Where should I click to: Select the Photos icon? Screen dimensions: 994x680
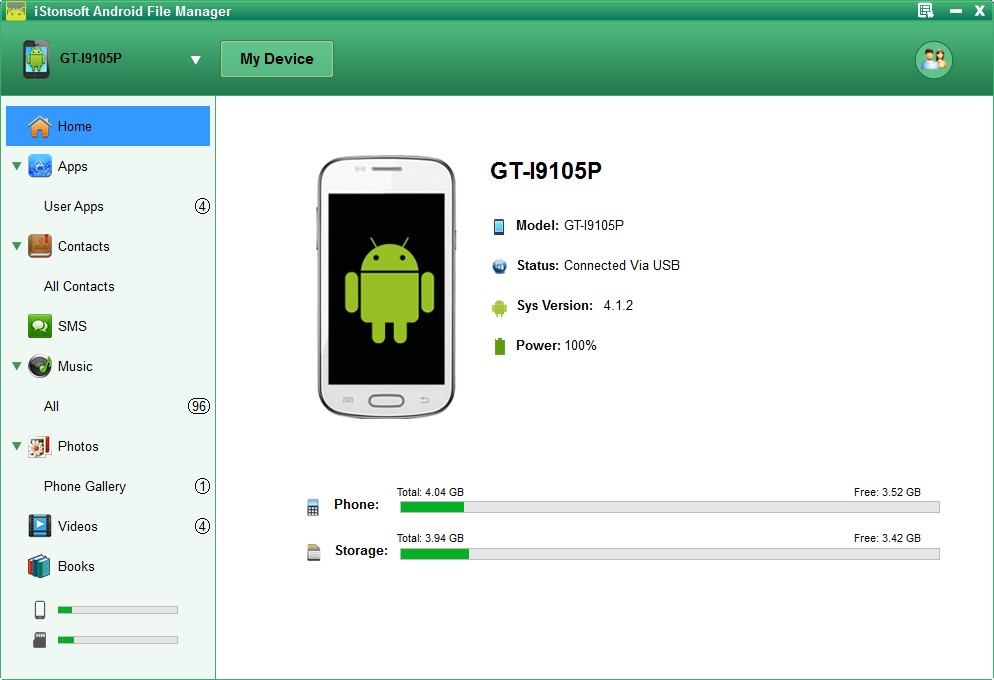pyautogui.click(x=39, y=446)
